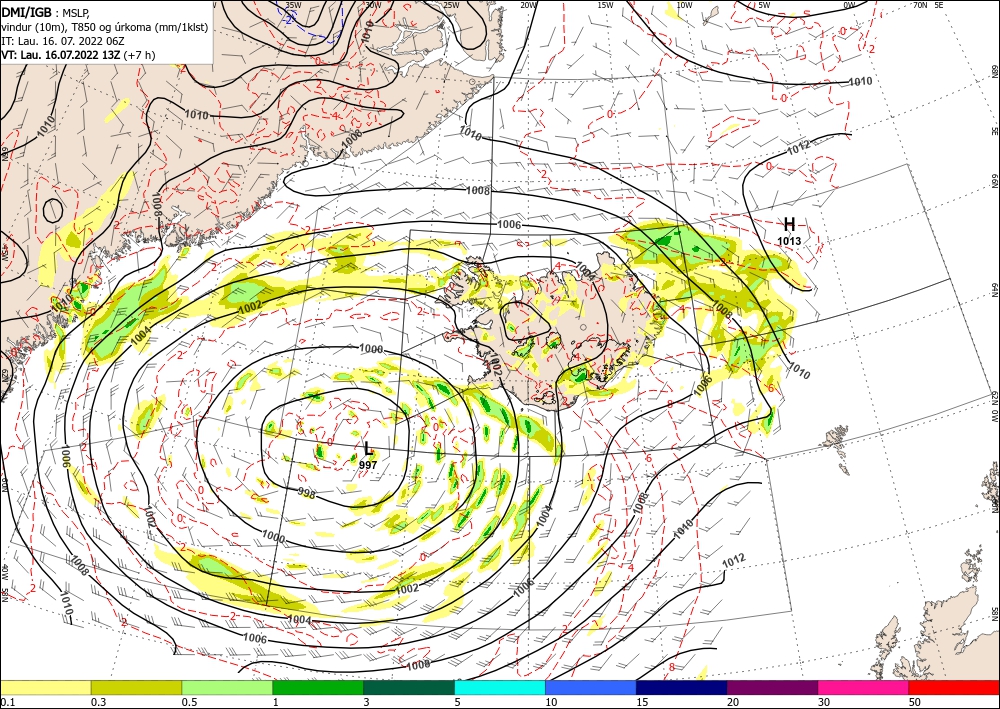1000x709 pixels.
Task: Click the '10W' longitude label
Action: pos(684,5)
